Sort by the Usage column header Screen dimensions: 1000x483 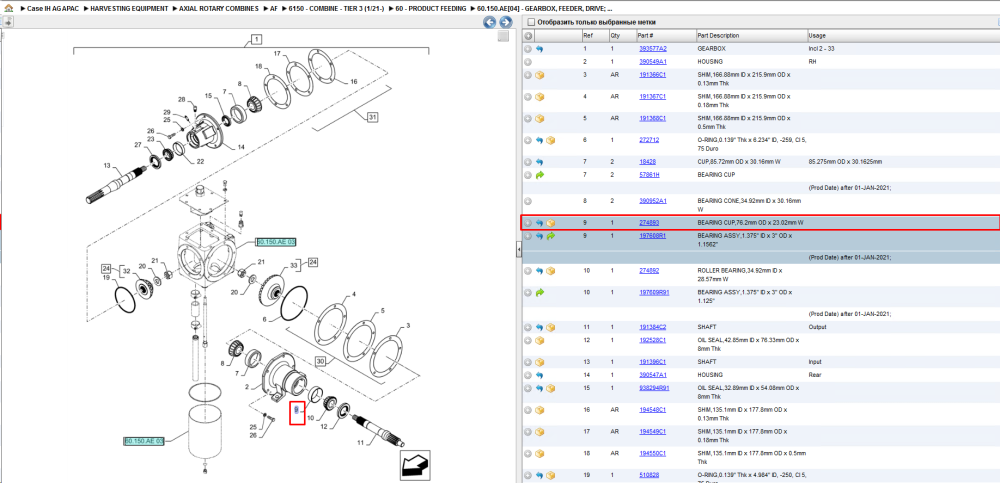[902, 36]
